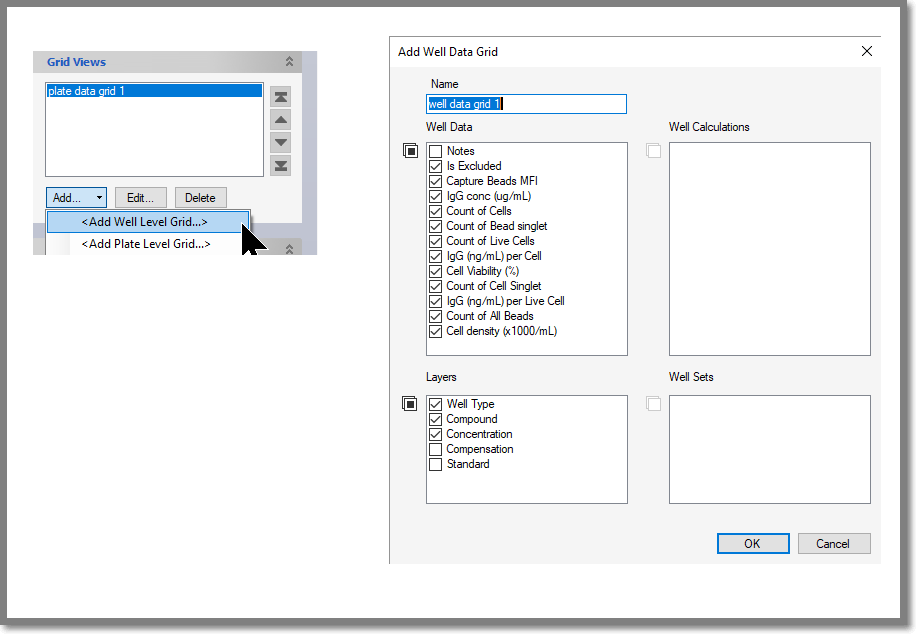Open the Add... dropdown button
This screenshot has width=916, height=634.
(x=76, y=198)
